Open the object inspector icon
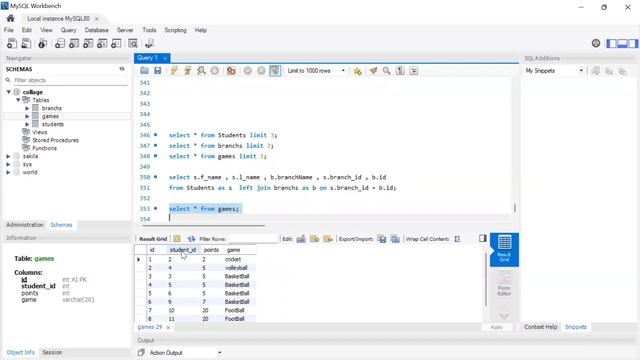Viewport: 640px width, 360px height. [42, 43]
